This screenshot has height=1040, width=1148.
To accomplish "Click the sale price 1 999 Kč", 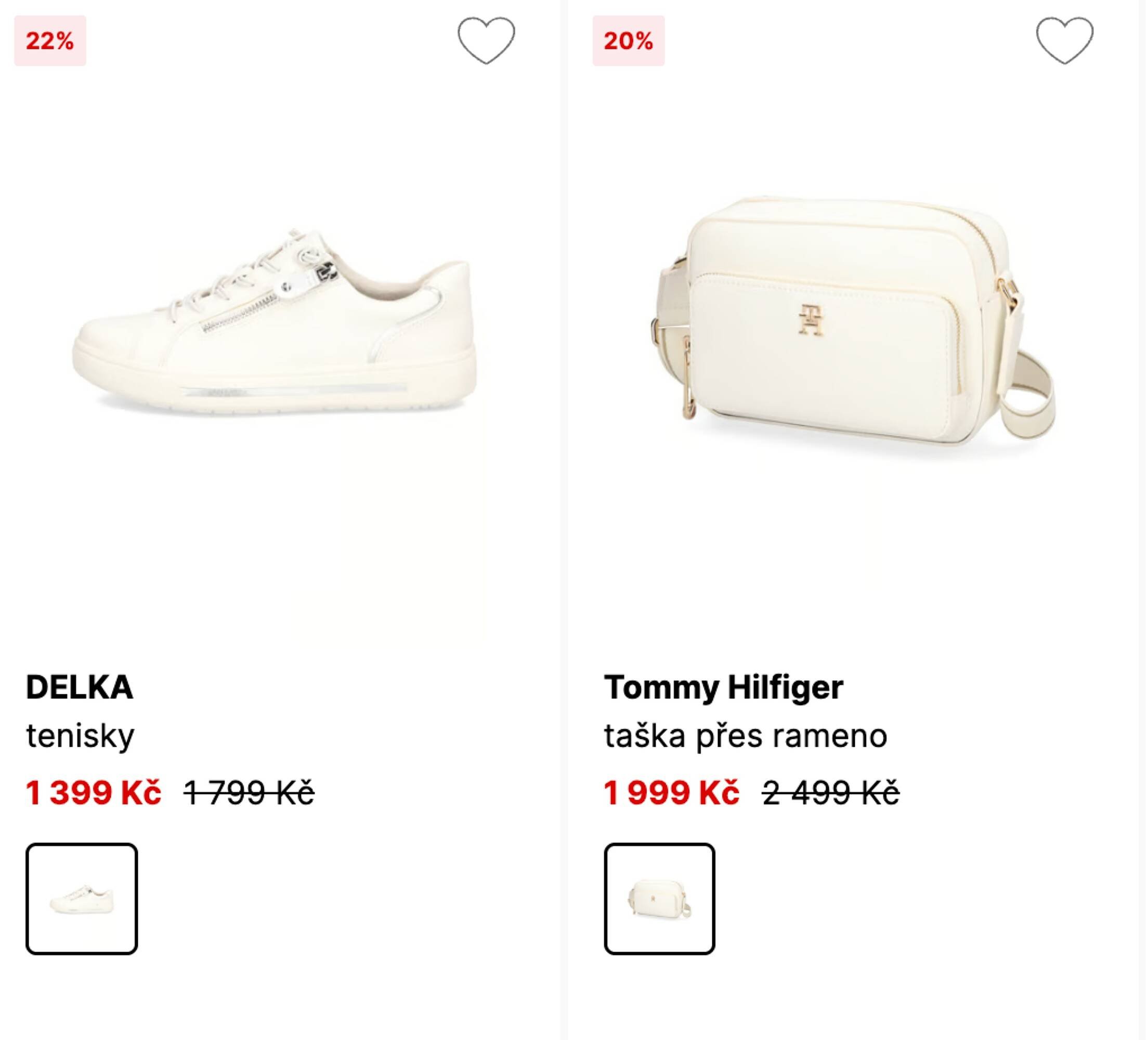I will [671, 792].
